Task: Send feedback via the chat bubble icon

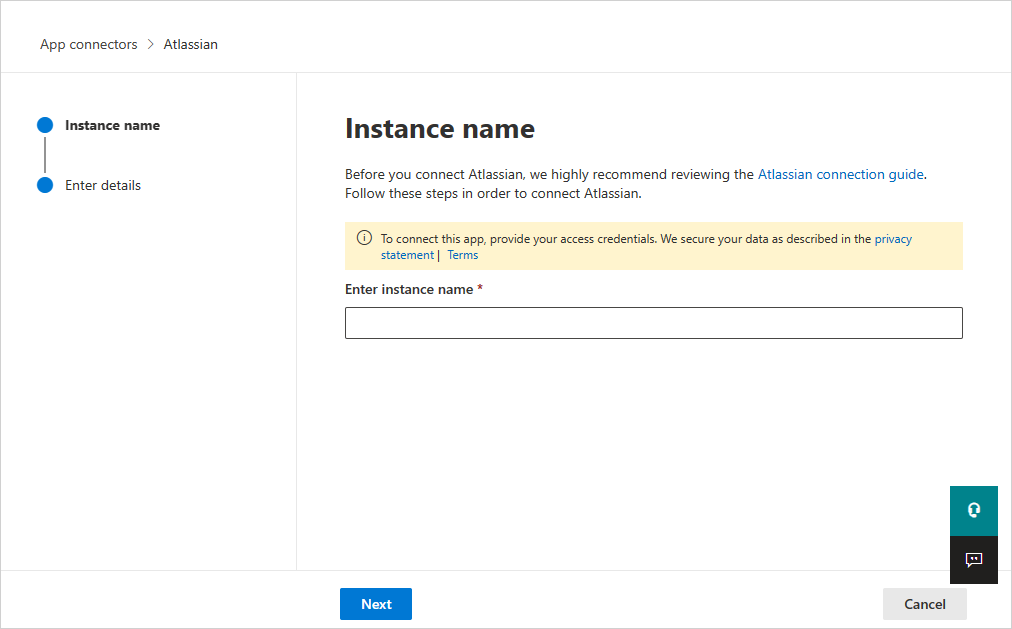Action: pyautogui.click(x=973, y=560)
